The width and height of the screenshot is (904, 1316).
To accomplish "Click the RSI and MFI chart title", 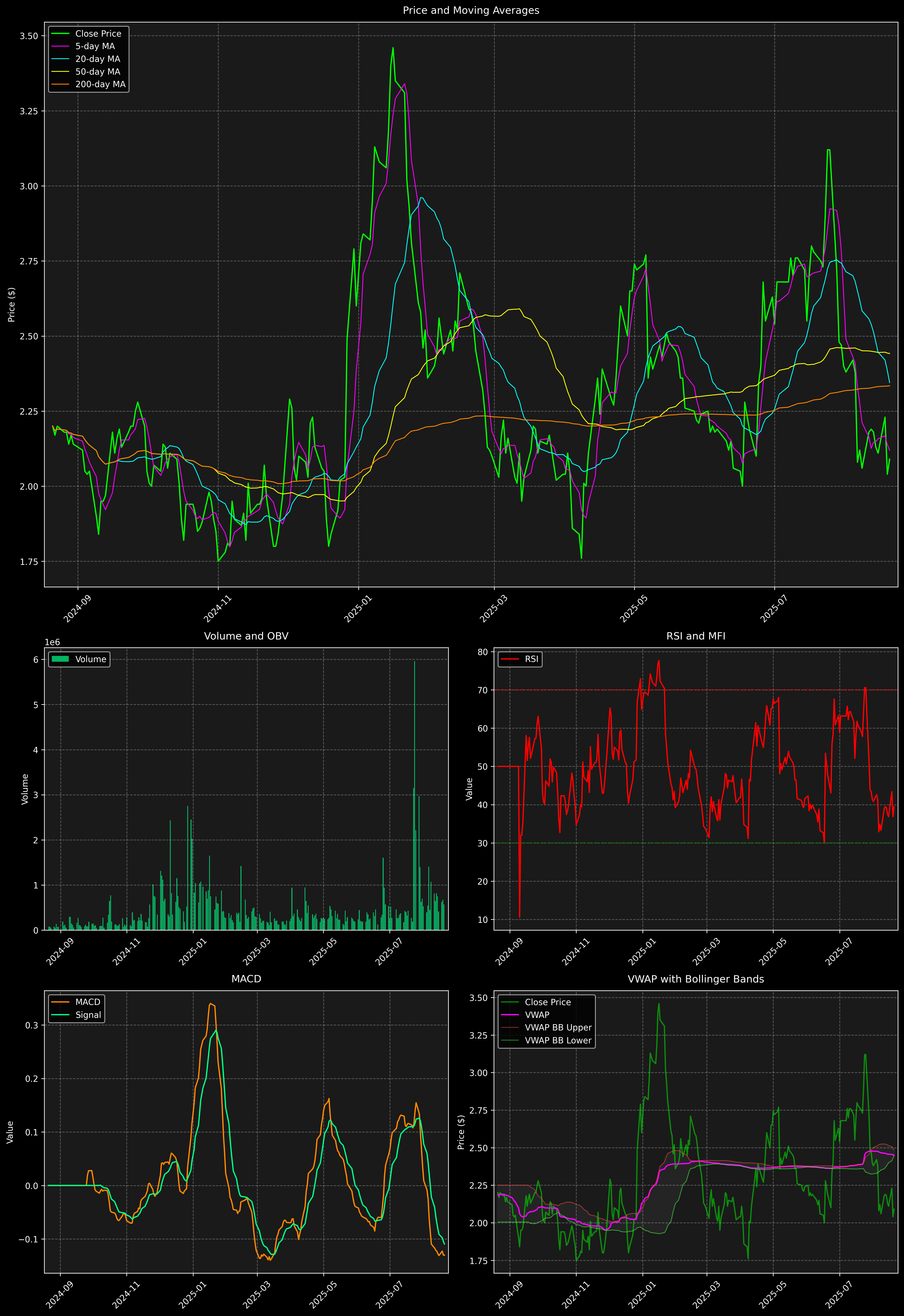I will pyautogui.click(x=695, y=636).
